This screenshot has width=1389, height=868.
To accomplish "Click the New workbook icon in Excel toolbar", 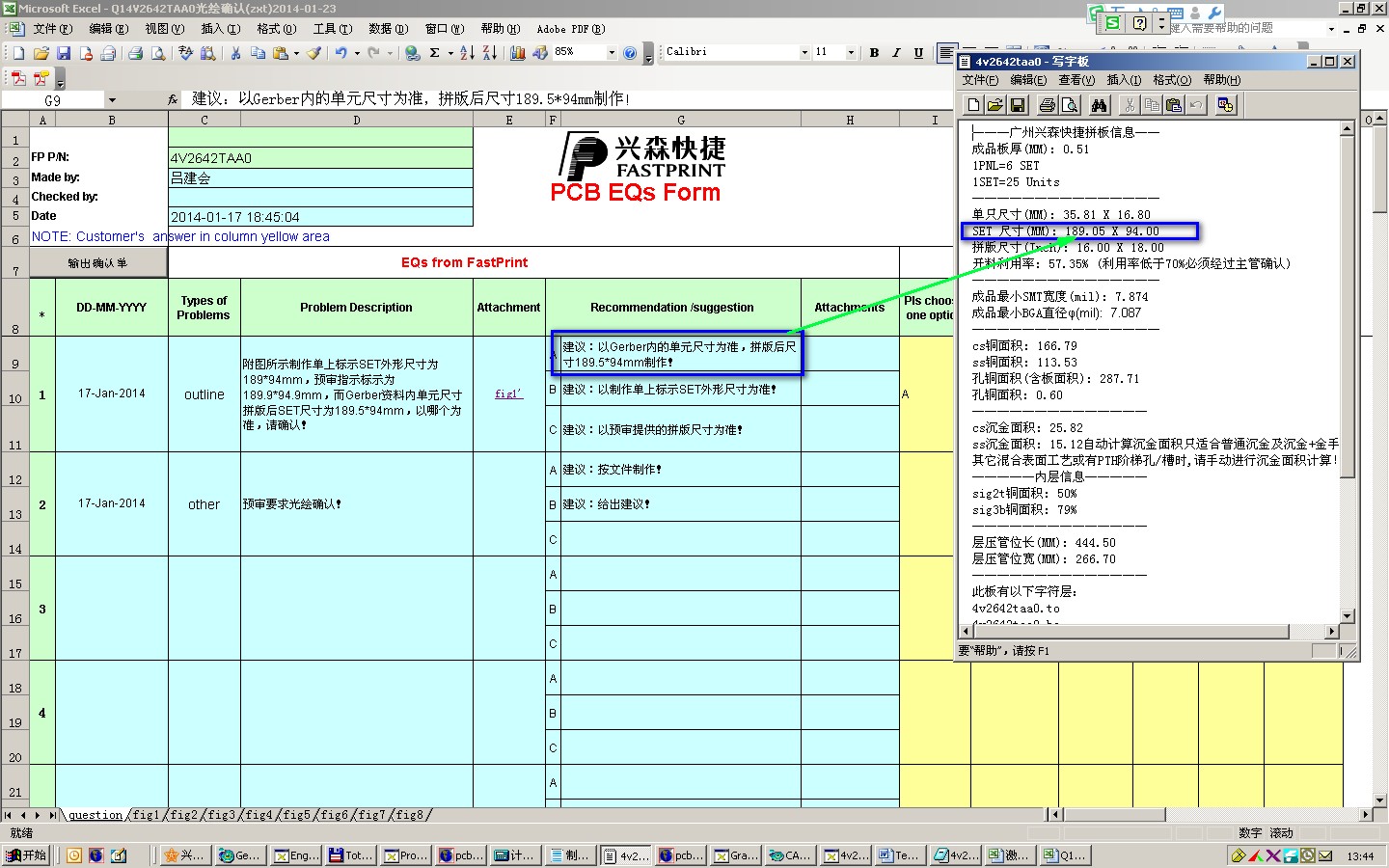I will point(18,53).
